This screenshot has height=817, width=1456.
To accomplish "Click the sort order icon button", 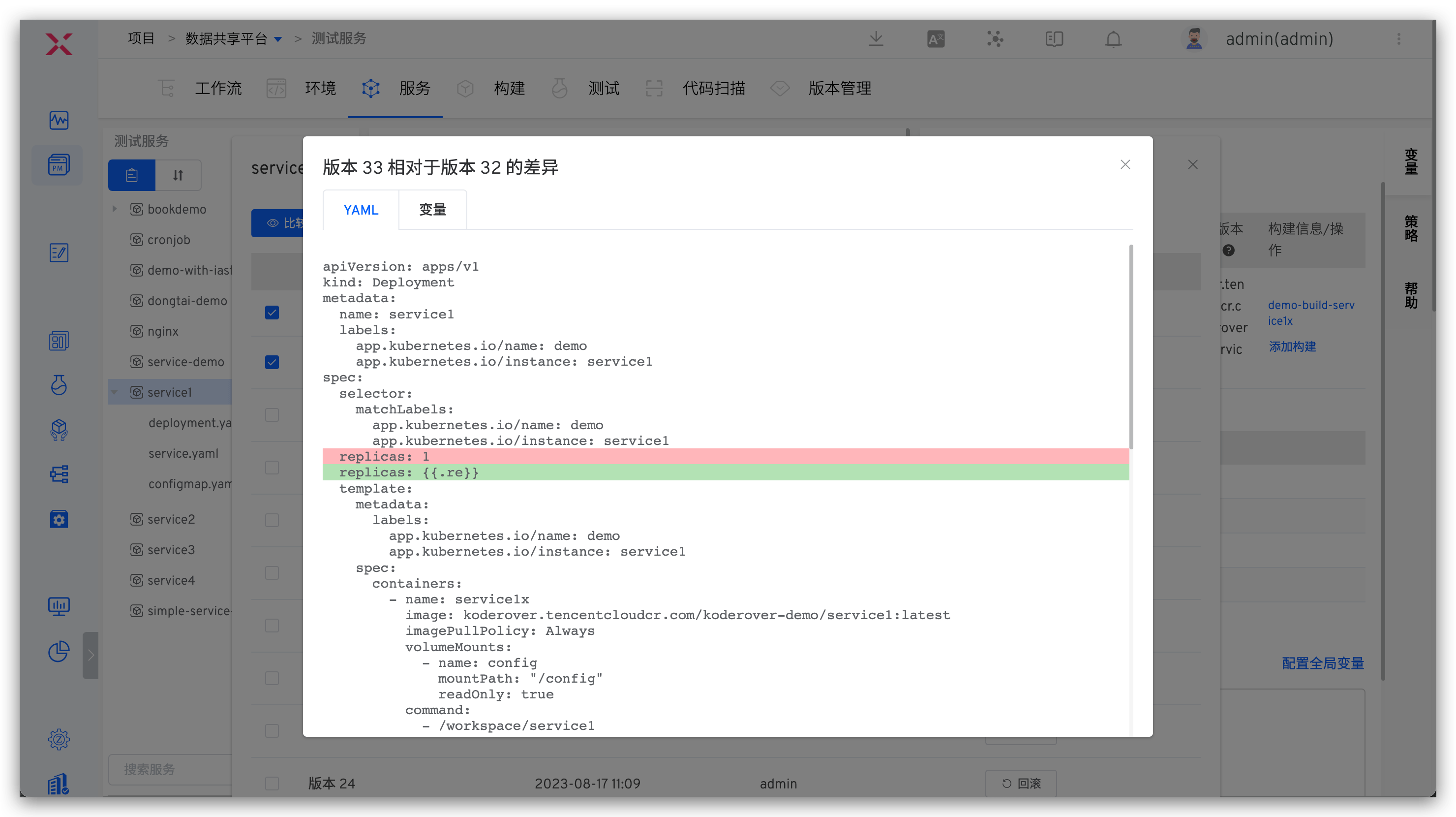I will [178, 175].
